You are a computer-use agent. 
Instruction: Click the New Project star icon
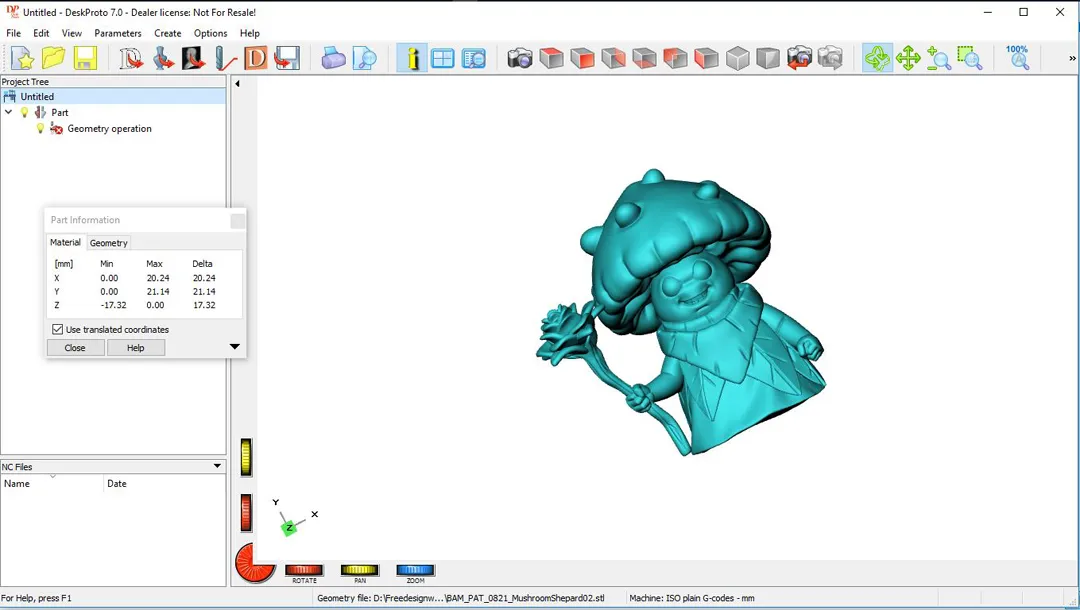[23, 59]
